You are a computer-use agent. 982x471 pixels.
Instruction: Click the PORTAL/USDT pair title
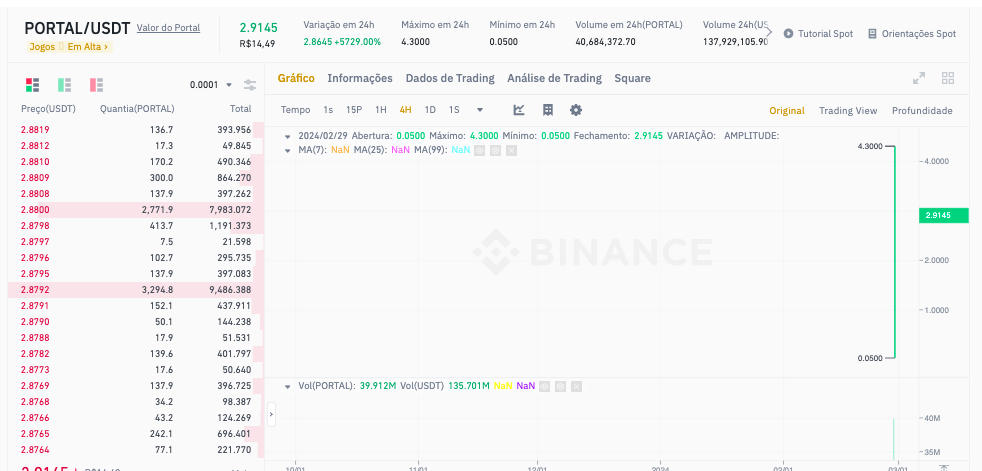click(x=77, y=28)
